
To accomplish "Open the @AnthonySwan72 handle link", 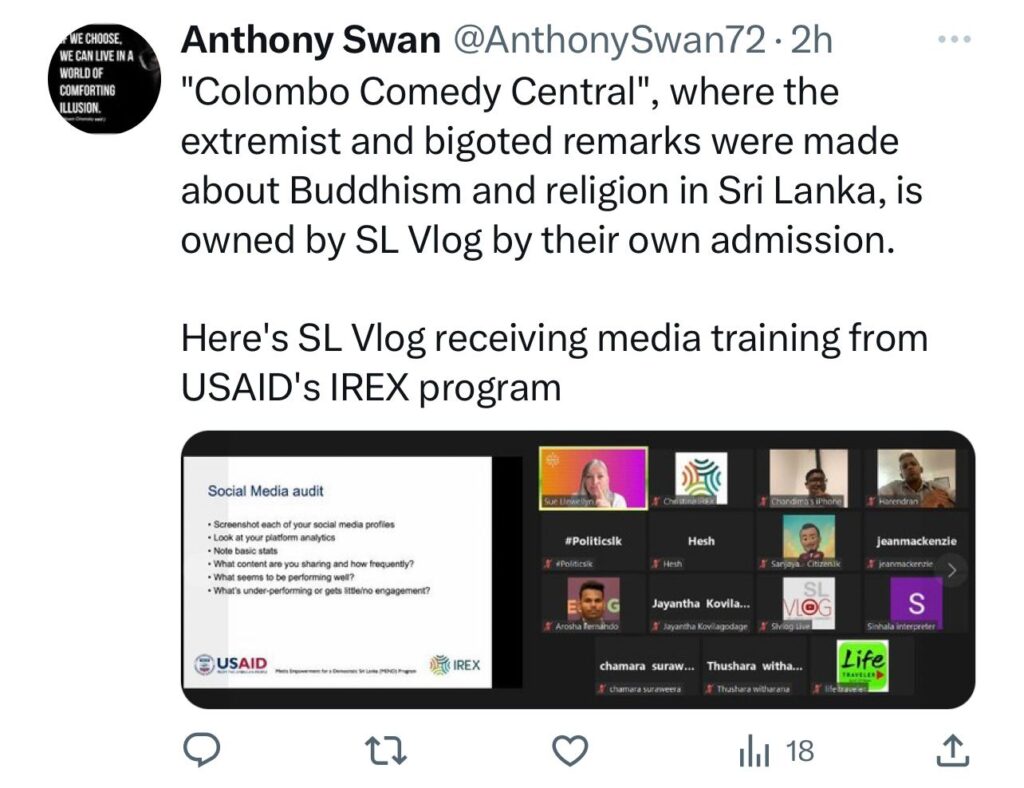I will [609, 40].
